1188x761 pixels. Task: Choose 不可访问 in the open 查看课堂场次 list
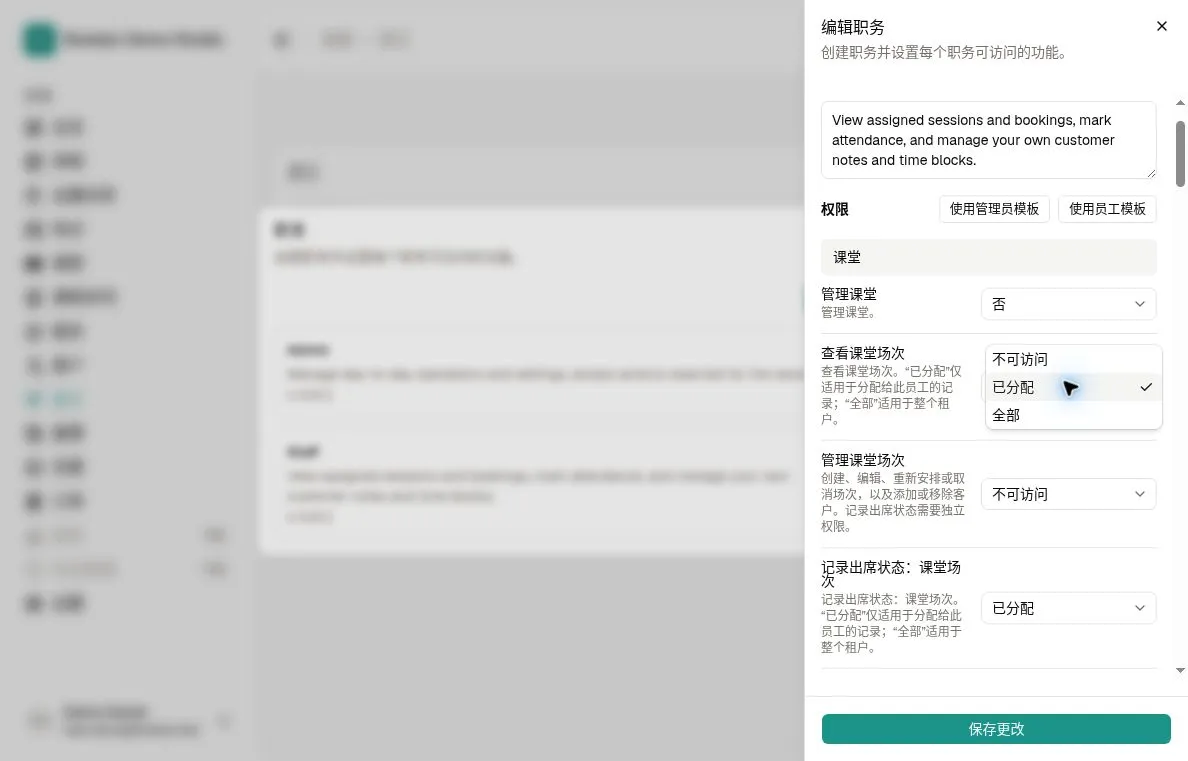click(x=1074, y=359)
